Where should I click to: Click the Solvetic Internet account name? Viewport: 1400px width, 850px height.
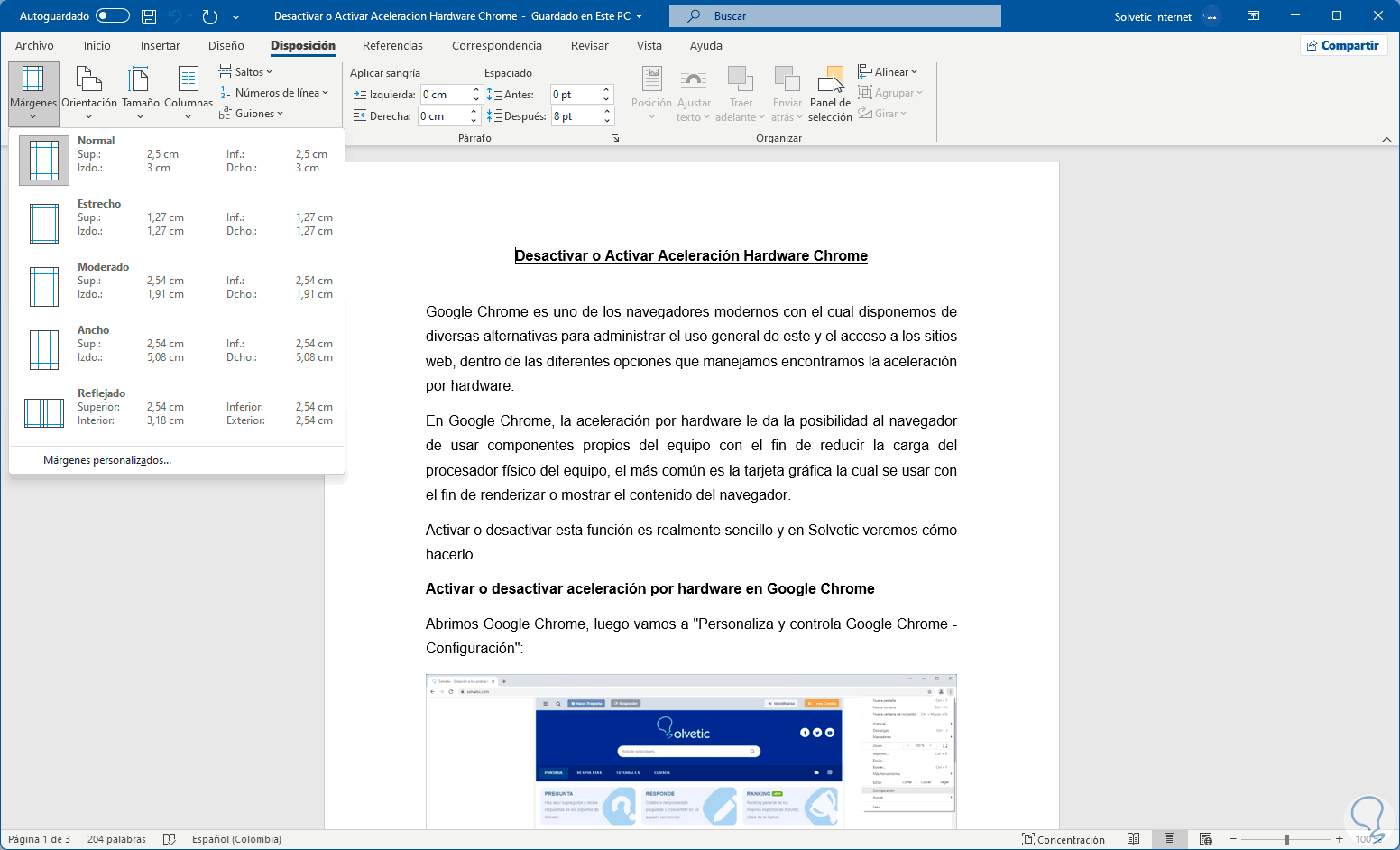click(x=1153, y=16)
